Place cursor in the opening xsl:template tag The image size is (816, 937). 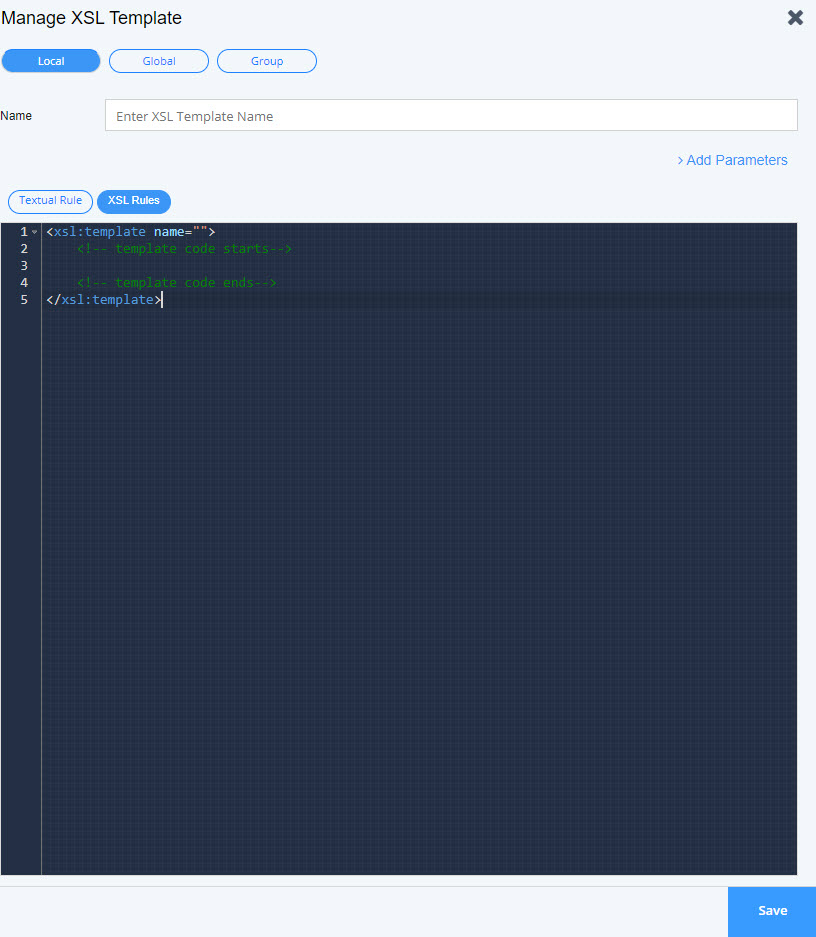pos(100,232)
